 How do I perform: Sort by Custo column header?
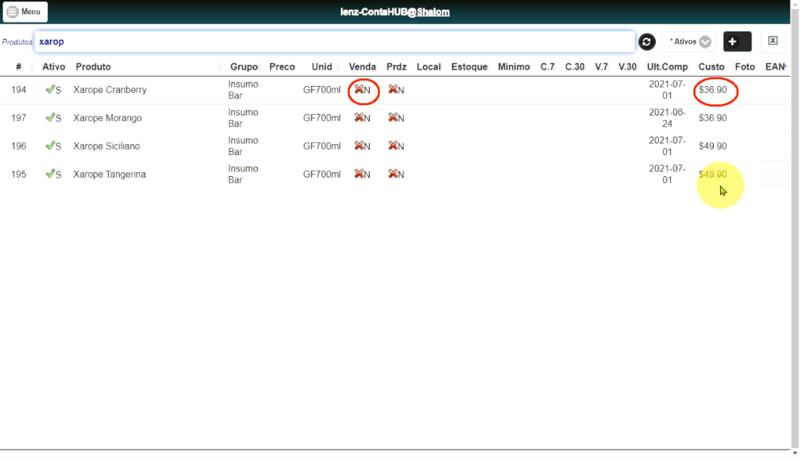tap(711, 67)
